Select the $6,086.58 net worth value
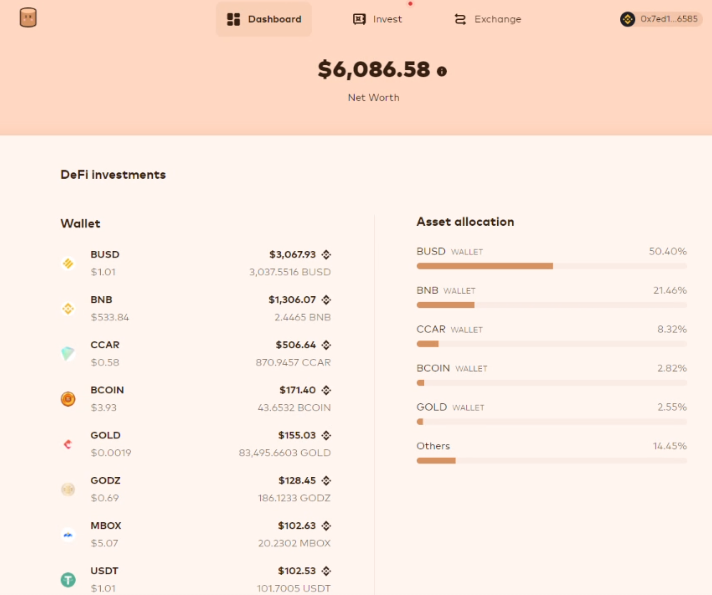Viewport: 712px width, 595px height. click(374, 69)
